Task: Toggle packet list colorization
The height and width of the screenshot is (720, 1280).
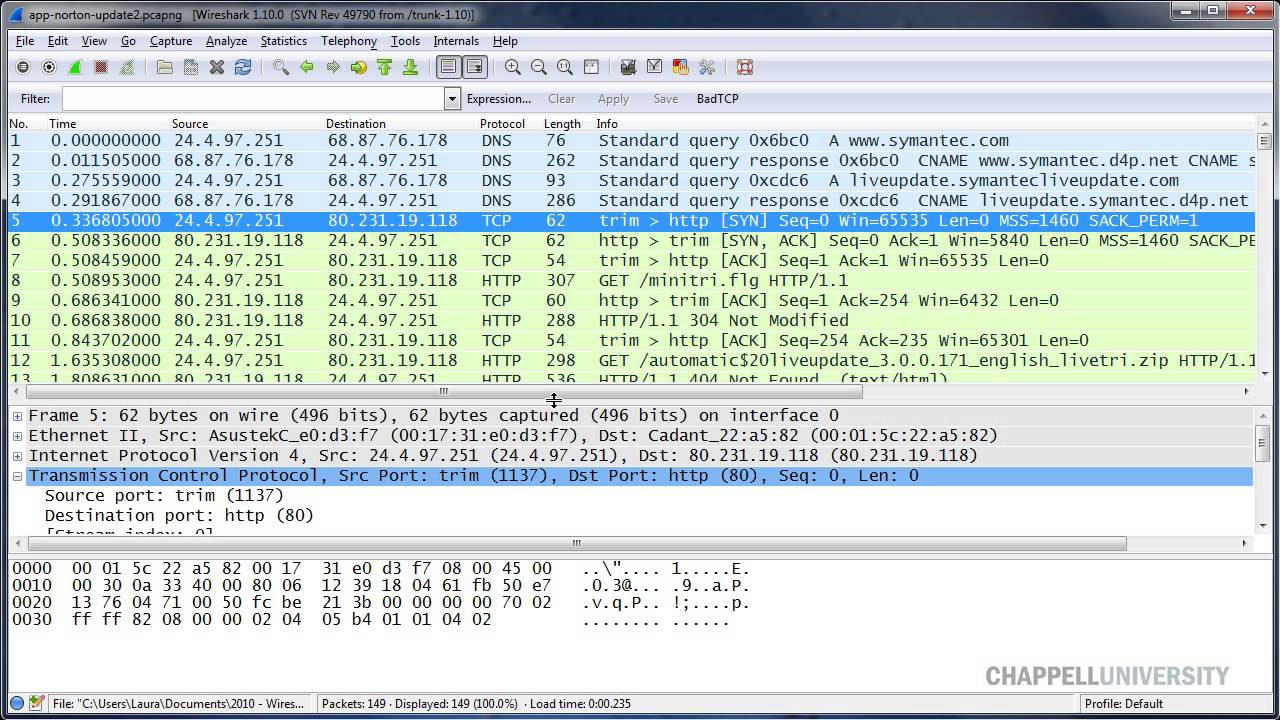Action: point(449,67)
